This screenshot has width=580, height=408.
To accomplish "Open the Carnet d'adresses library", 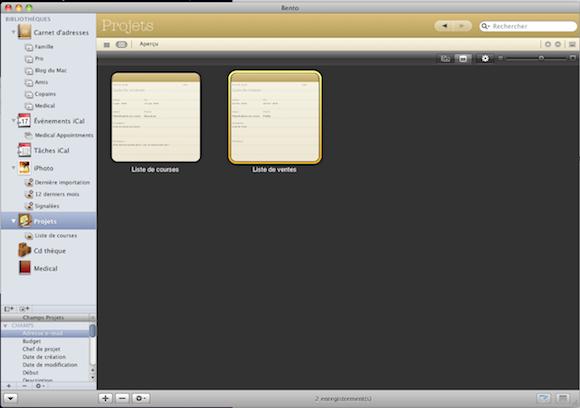I will (x=54, y=33).
